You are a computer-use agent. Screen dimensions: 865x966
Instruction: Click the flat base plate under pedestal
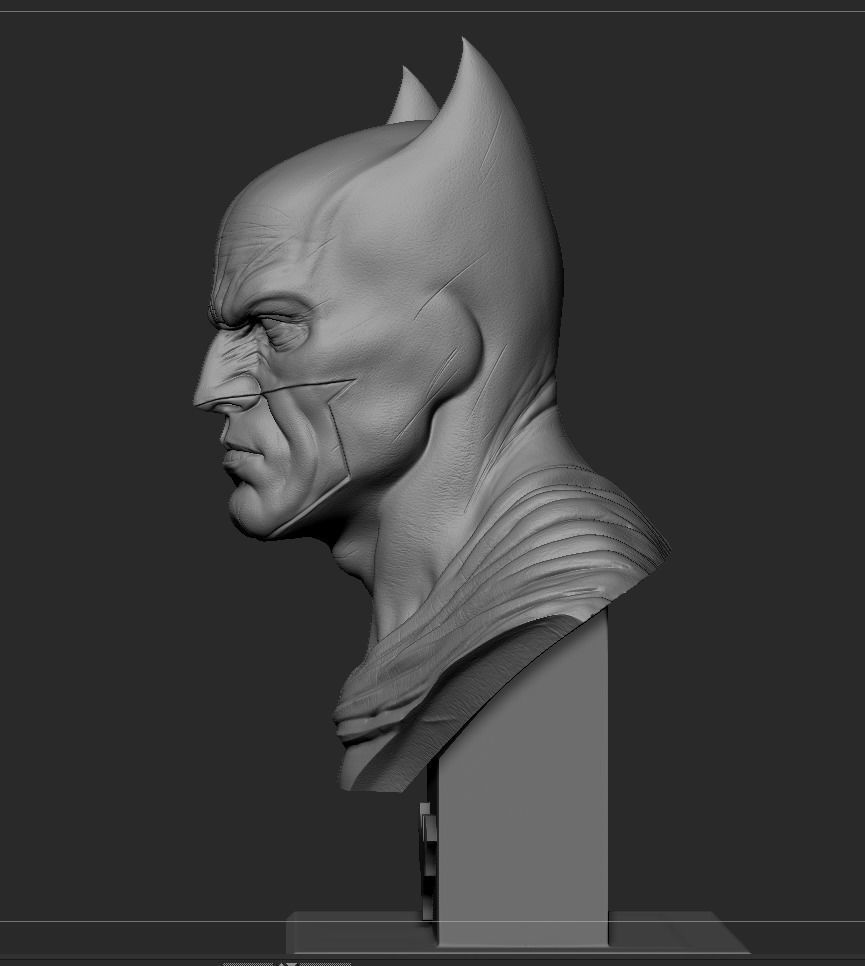point(518,933)
